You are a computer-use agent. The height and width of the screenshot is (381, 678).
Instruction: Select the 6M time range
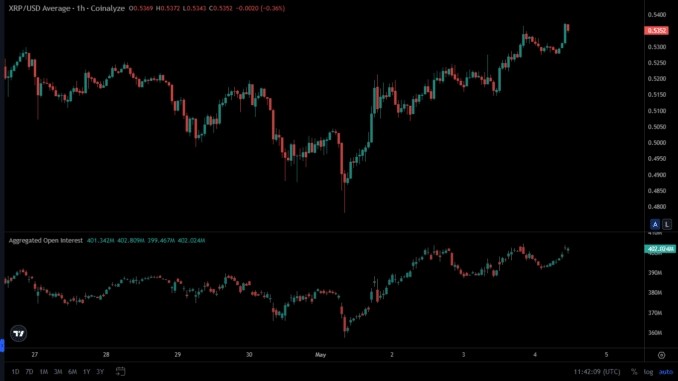point(72,371)
